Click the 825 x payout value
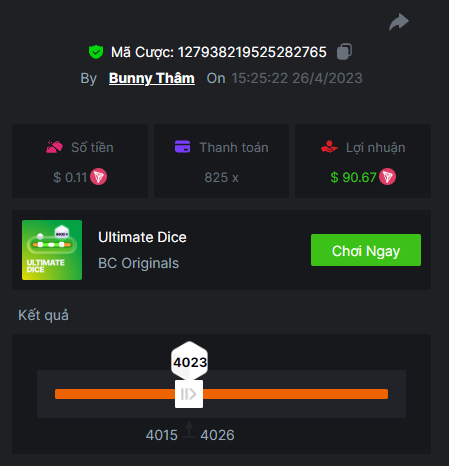 tap(221, 178)
